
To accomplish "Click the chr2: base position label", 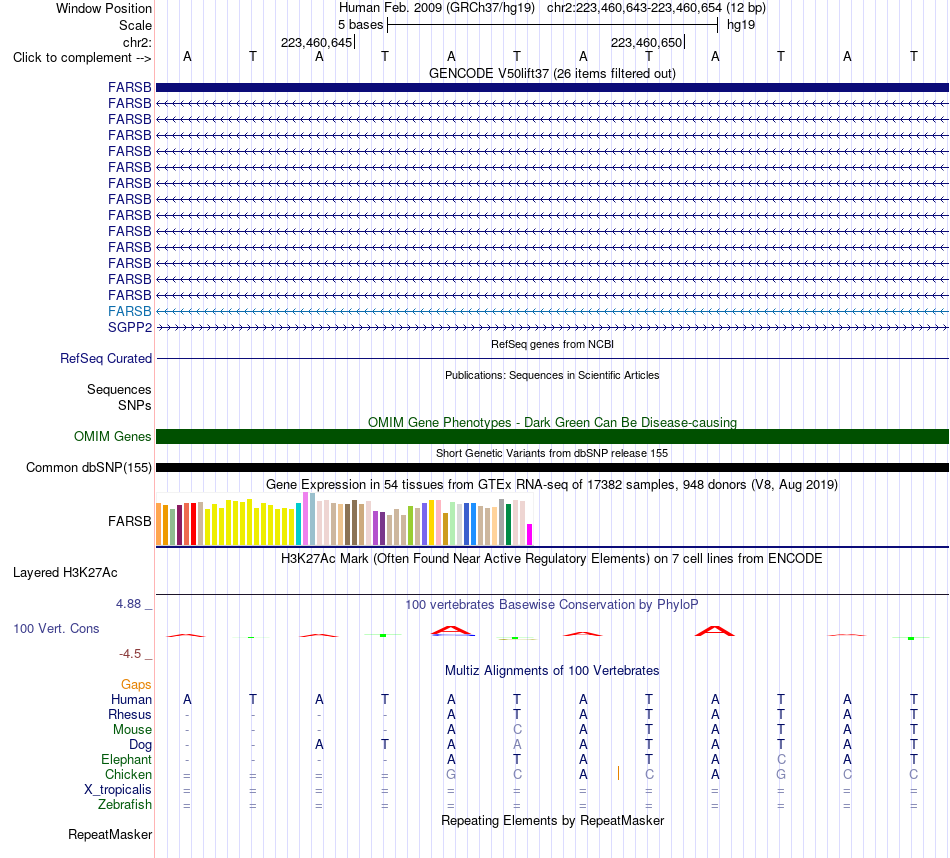I will 137,42.
